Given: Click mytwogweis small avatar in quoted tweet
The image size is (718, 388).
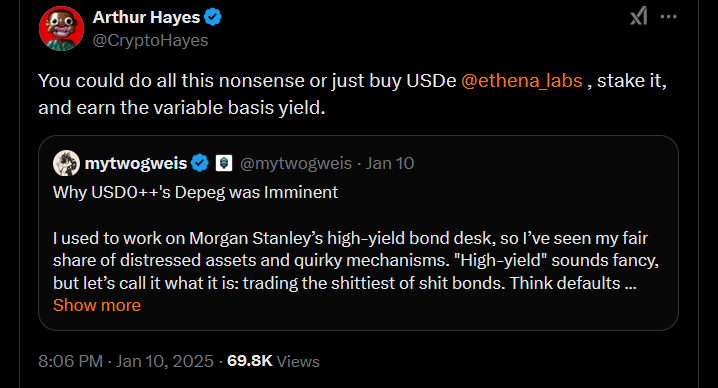Looking at the screenshot, I should coord(66,163).
